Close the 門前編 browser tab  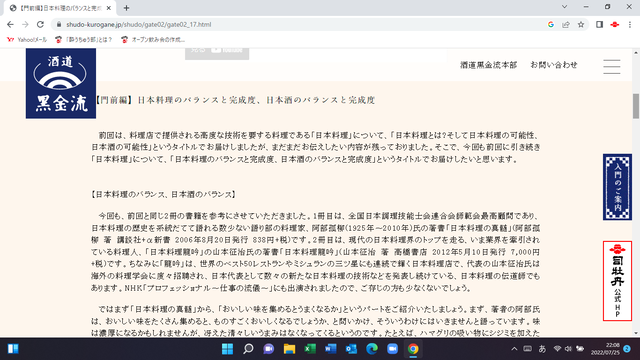click(109, 8)
